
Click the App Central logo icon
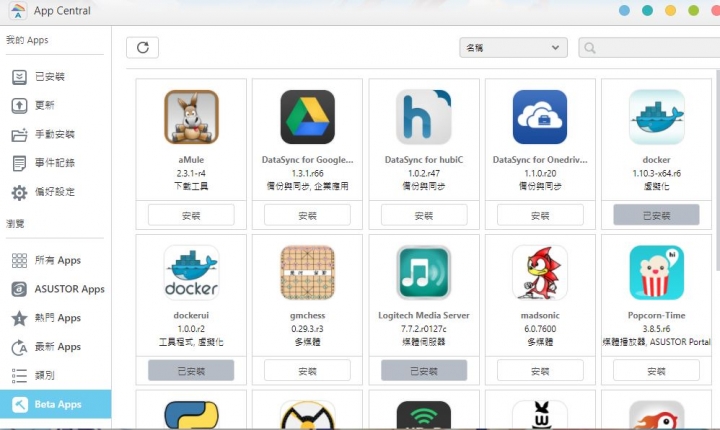coord(17,11)
